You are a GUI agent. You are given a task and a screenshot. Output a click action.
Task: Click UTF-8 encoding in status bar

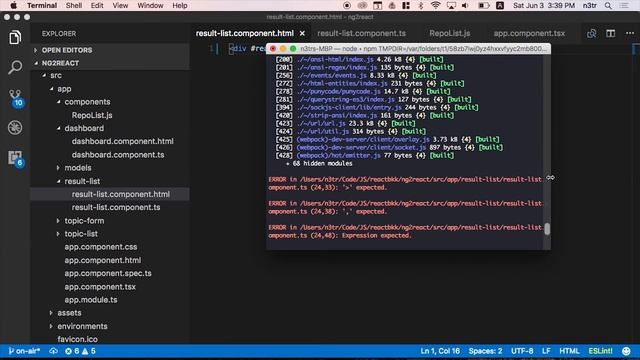tap(522, 351)
